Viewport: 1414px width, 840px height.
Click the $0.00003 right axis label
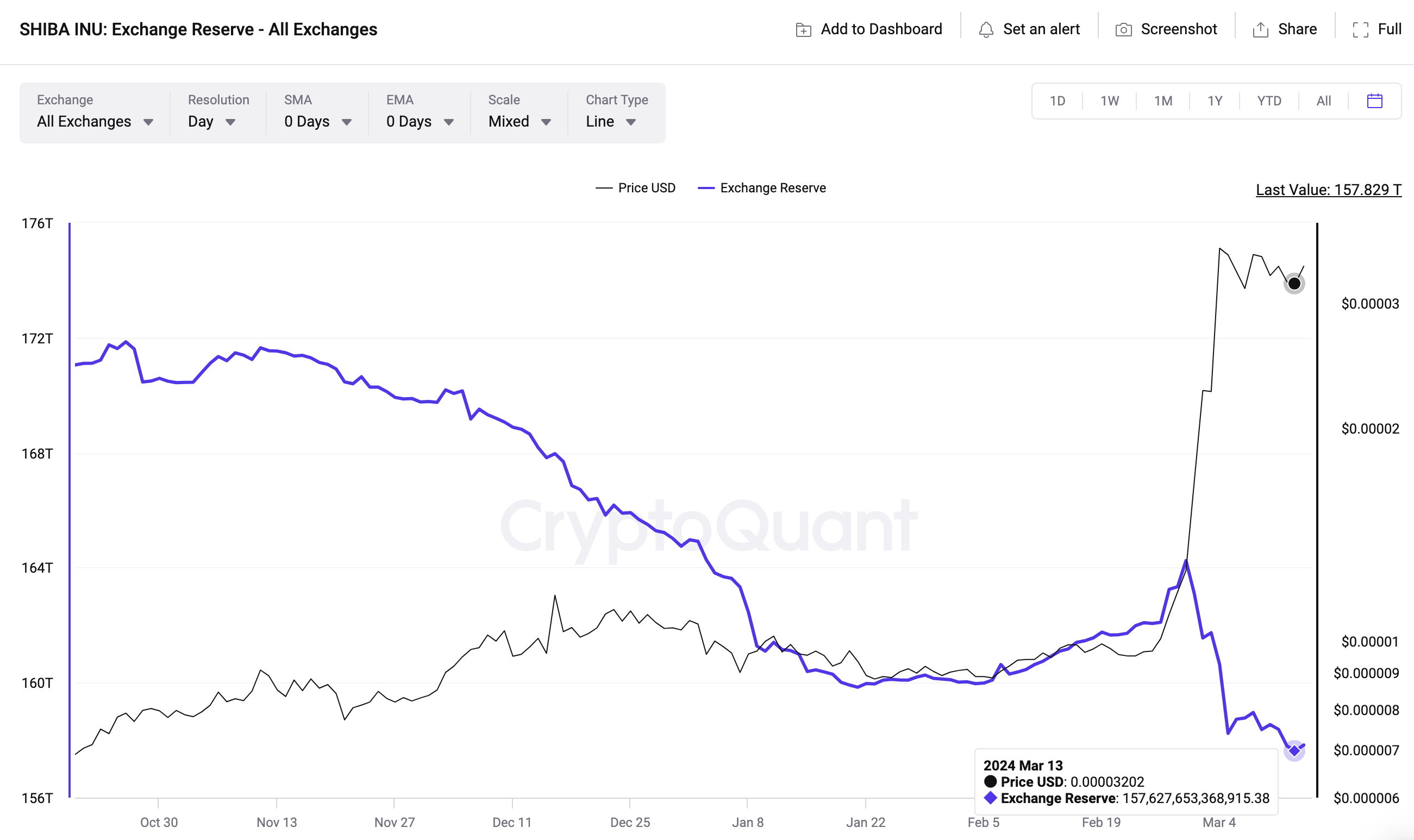[1369, 303]
